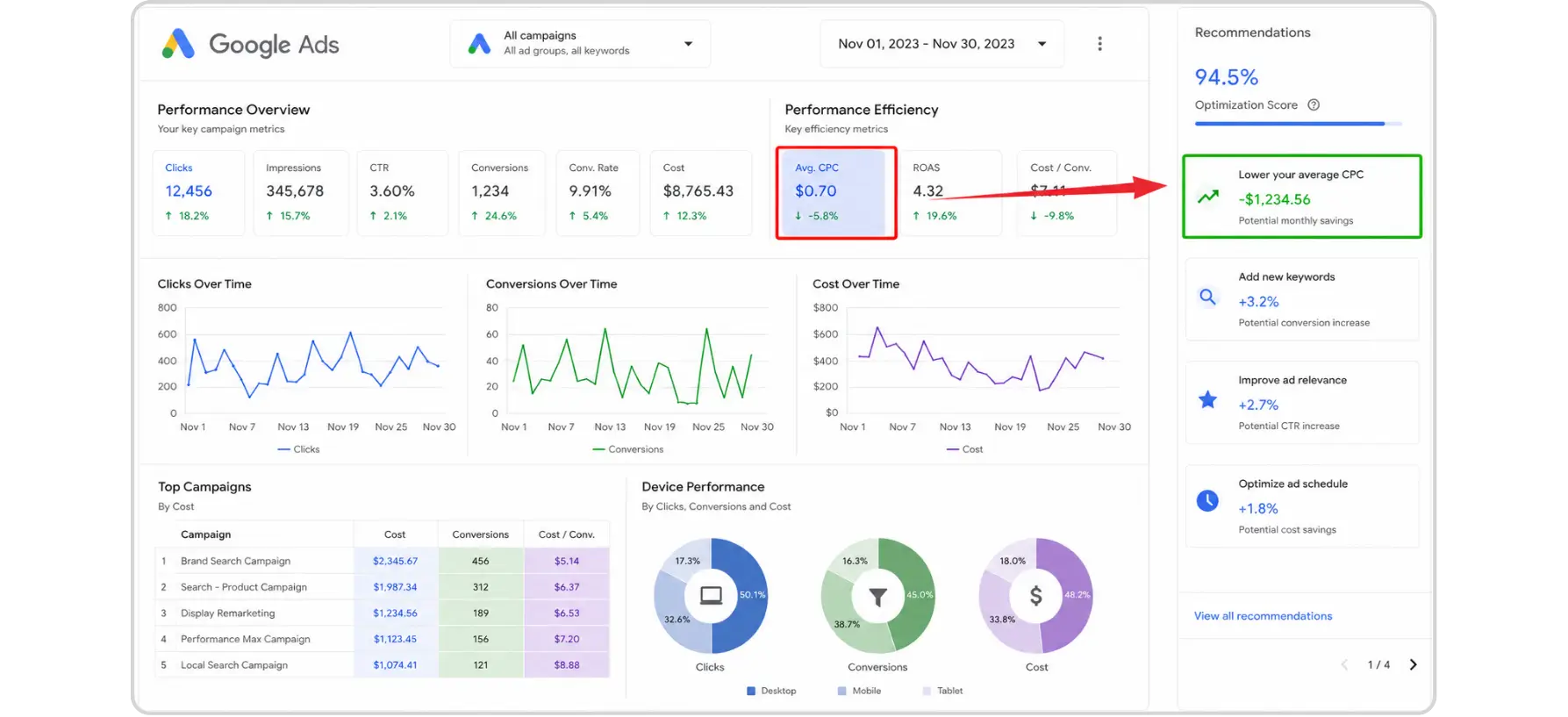Click the star icon for Improve ad relevance
The image size is (1568, 717).
coord(1208,400)
